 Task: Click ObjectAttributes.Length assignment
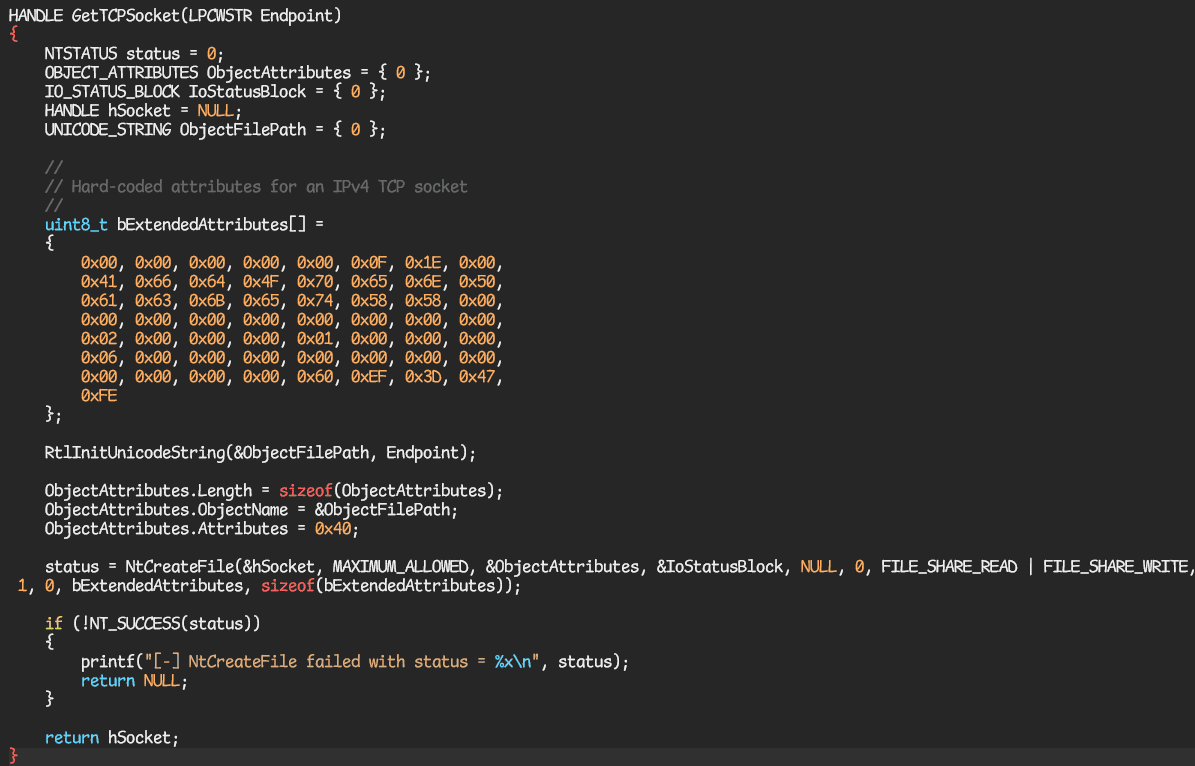(274, 492)
